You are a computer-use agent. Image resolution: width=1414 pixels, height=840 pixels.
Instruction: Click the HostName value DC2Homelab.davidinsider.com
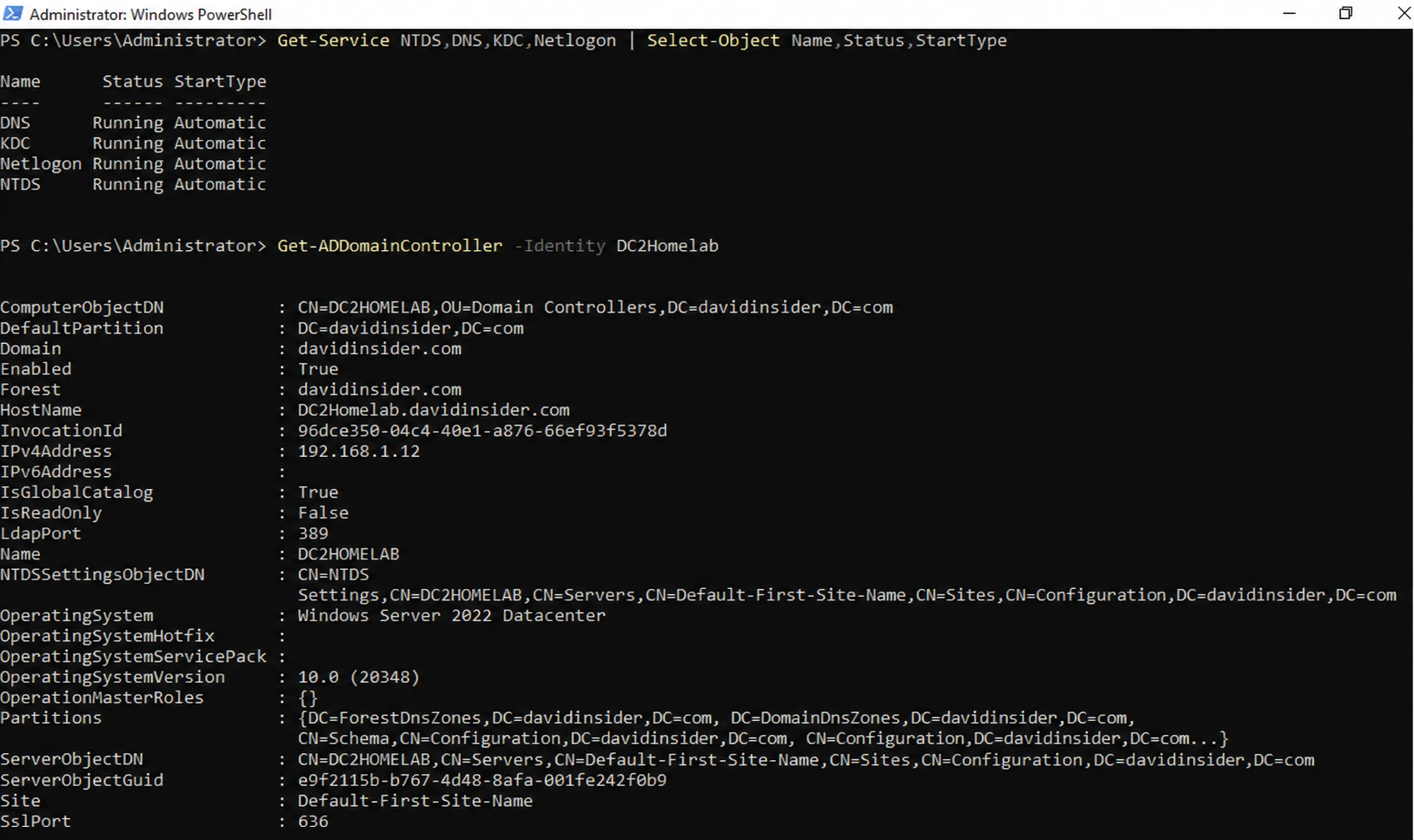point(434,410)
